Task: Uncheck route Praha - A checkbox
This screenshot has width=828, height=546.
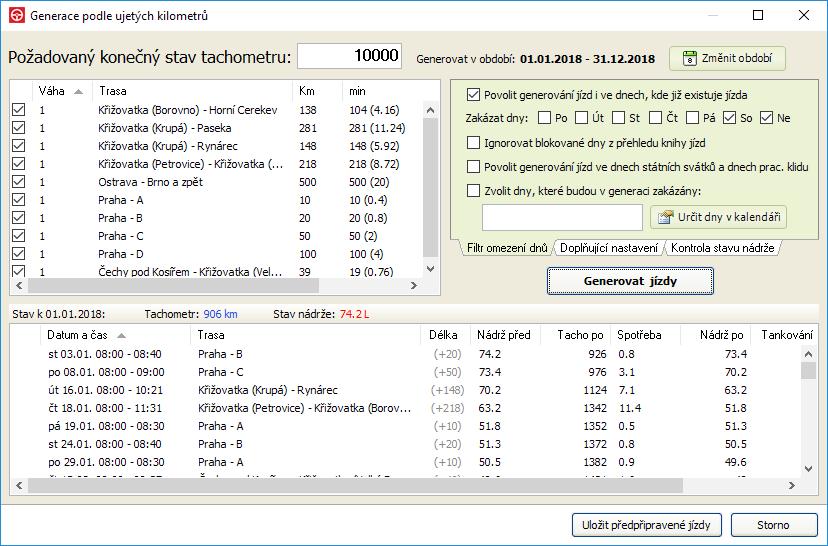Action: (18, 200)
